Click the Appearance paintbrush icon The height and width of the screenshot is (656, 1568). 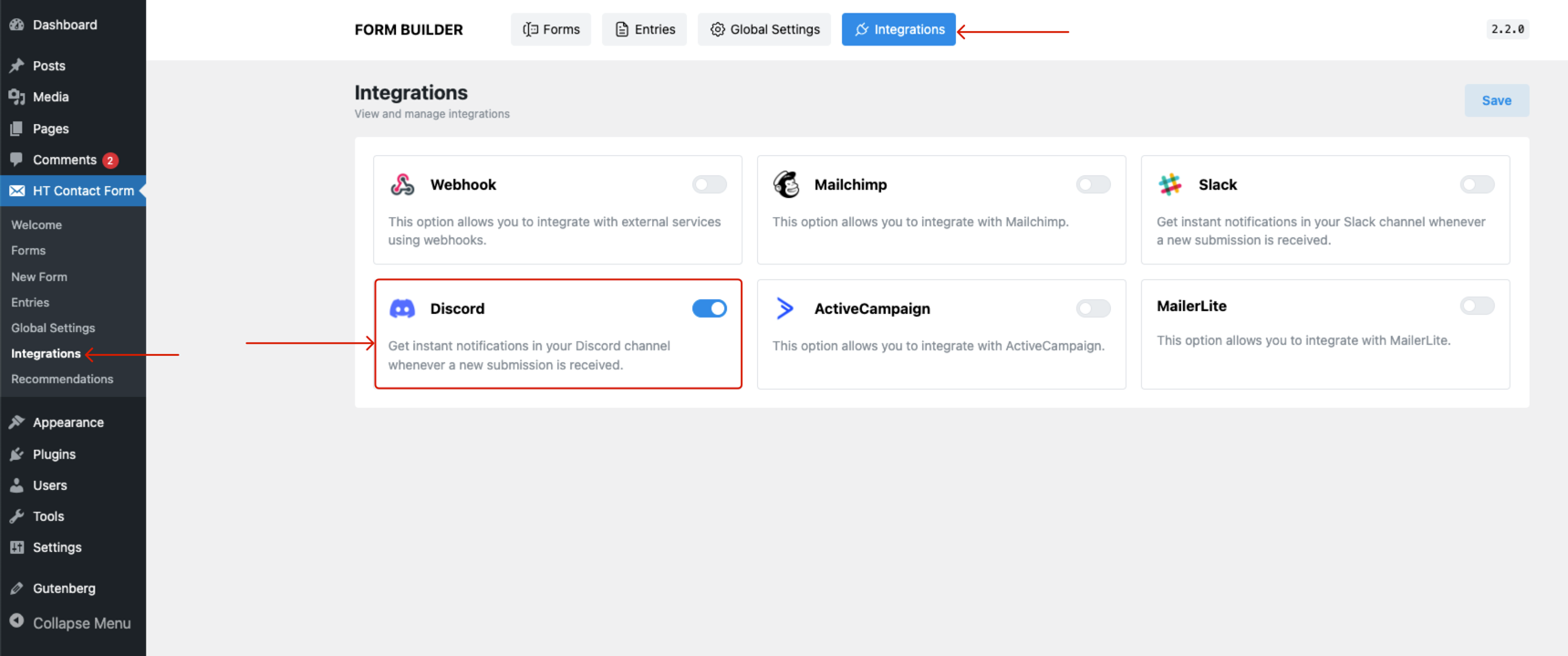pyautogui.click(x=16, y=422)
